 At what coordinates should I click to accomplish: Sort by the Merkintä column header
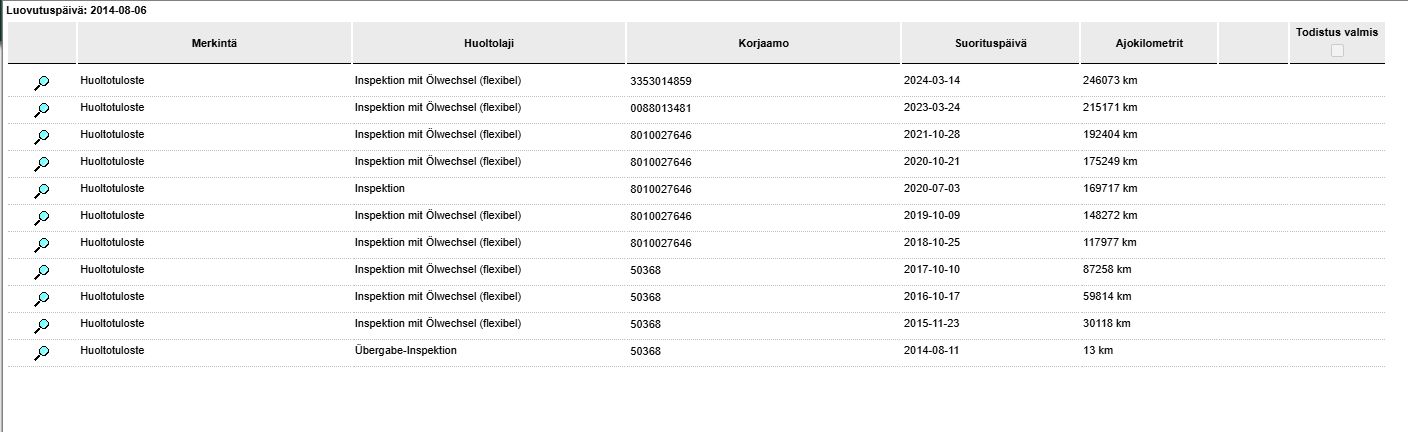point(214,43)
